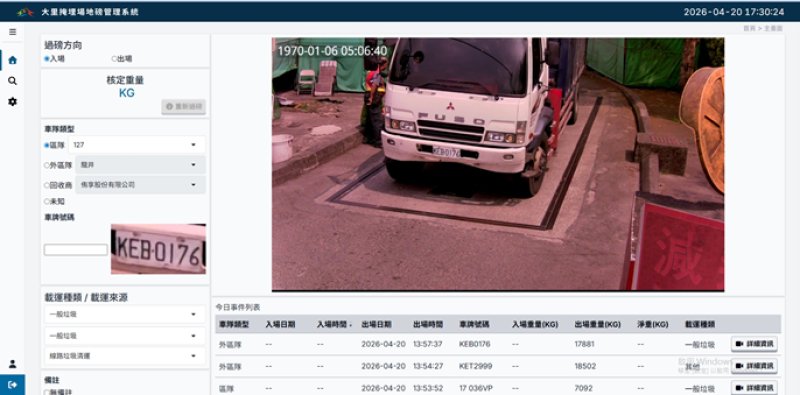
Task: Select the 外區隊 vehicle type radio
Action: tap(46, 165)
